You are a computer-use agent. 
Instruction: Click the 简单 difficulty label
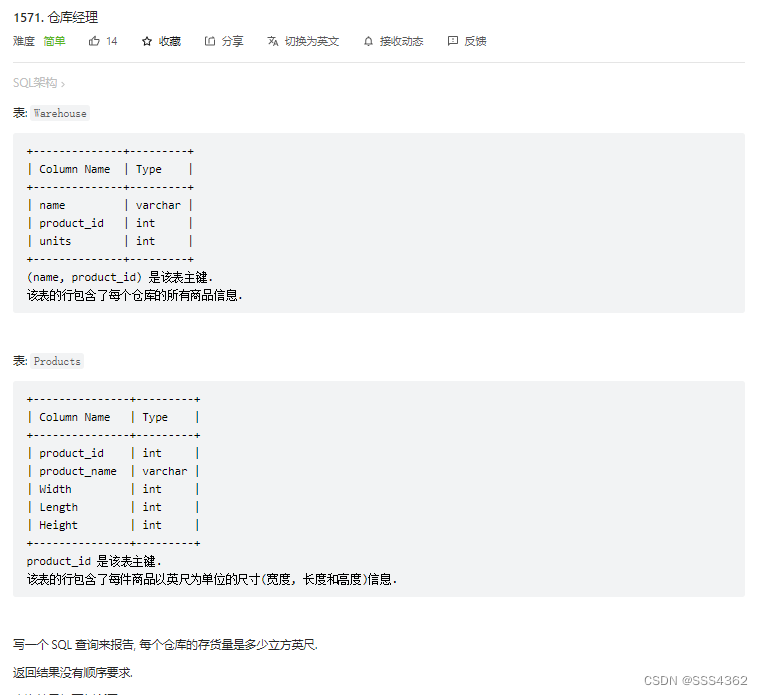[54, 41]
